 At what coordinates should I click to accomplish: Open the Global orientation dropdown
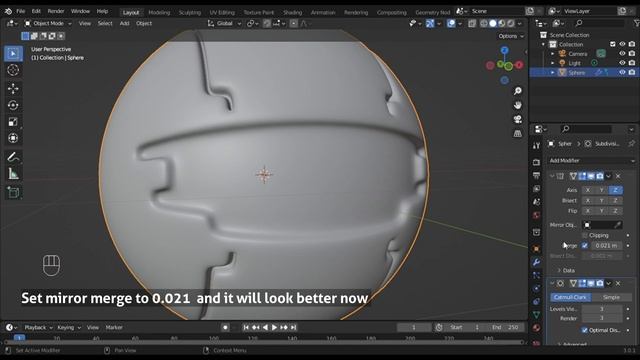[224, 24]
